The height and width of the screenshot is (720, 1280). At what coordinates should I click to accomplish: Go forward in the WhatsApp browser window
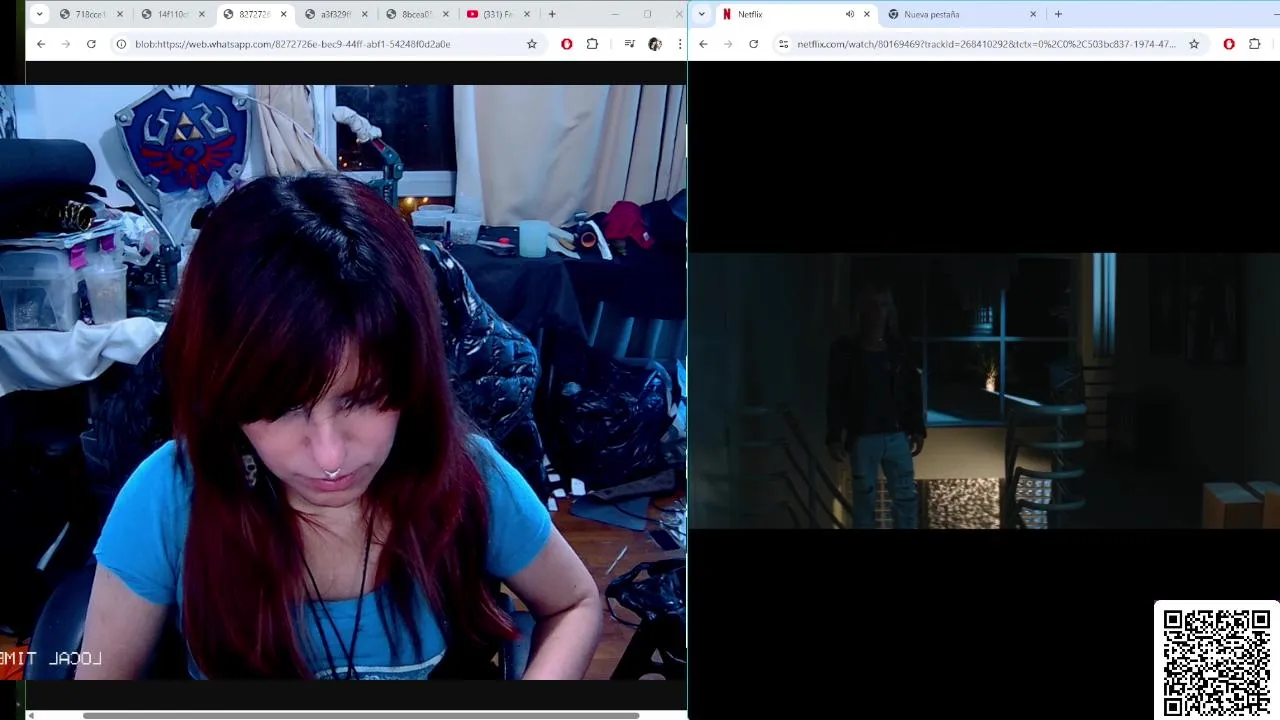(66, 44)
